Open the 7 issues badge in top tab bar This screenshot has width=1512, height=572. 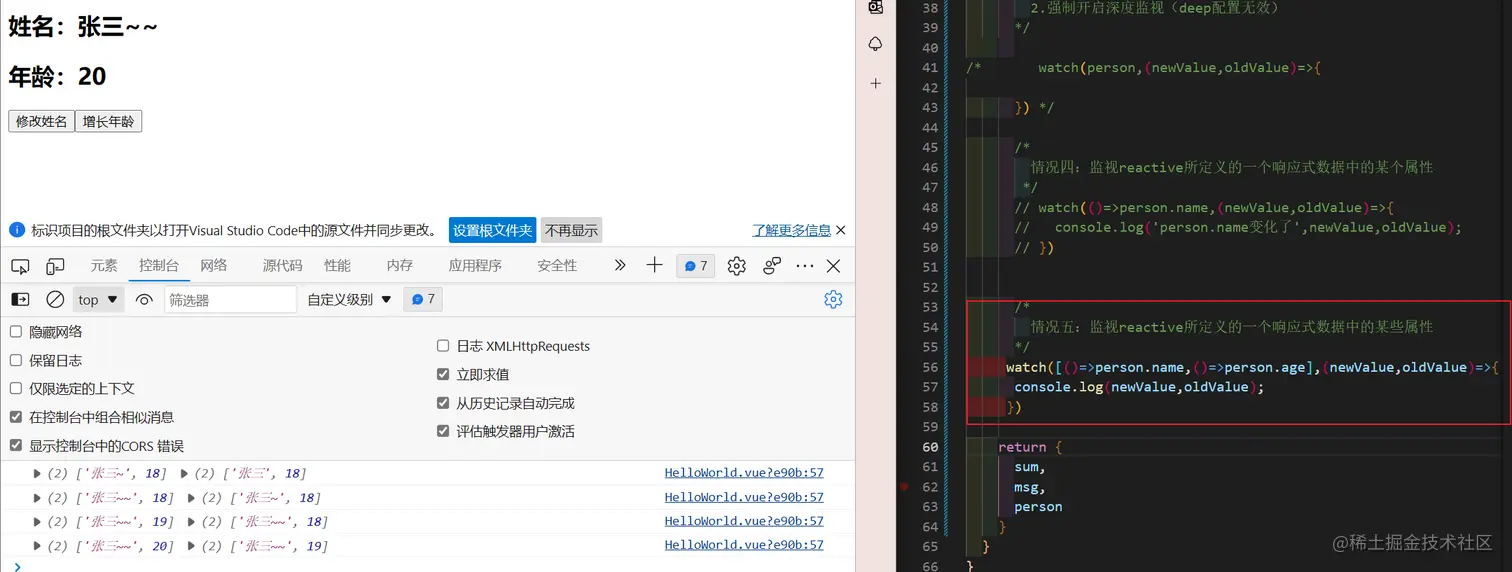696,266
